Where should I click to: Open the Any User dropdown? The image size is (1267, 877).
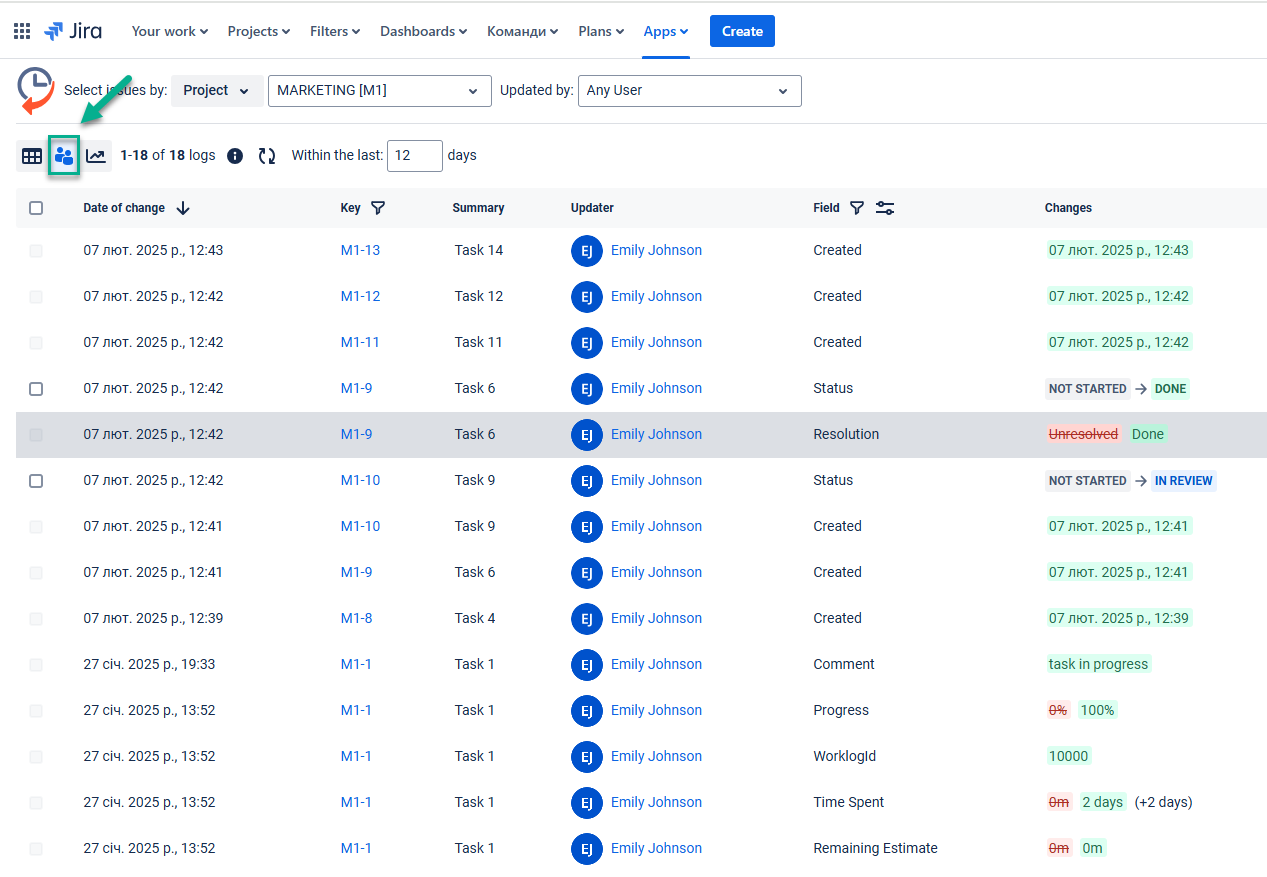[689, 90]
